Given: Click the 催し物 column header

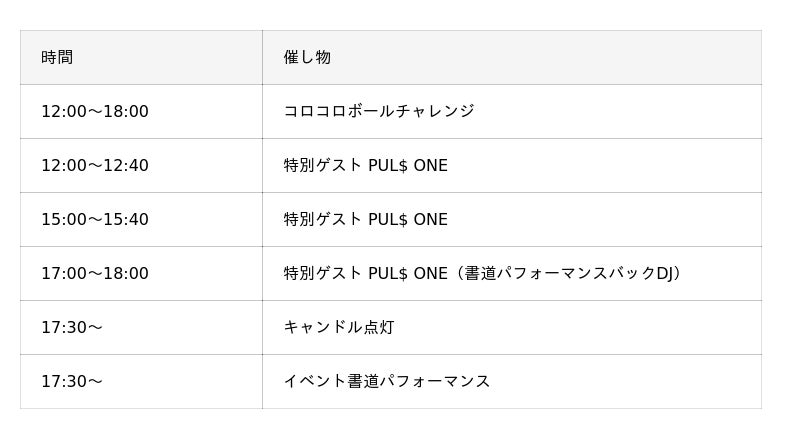Looking at the screenshot, I should (x=307, y=57).
